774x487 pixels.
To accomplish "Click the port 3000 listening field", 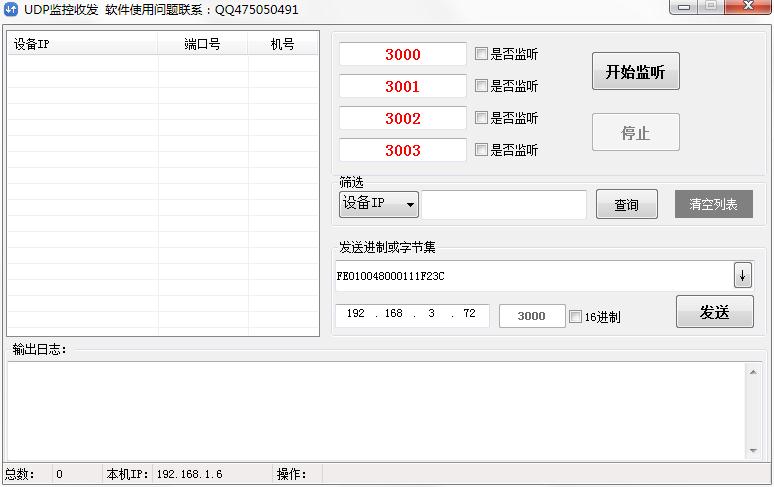I will (403, 55).
